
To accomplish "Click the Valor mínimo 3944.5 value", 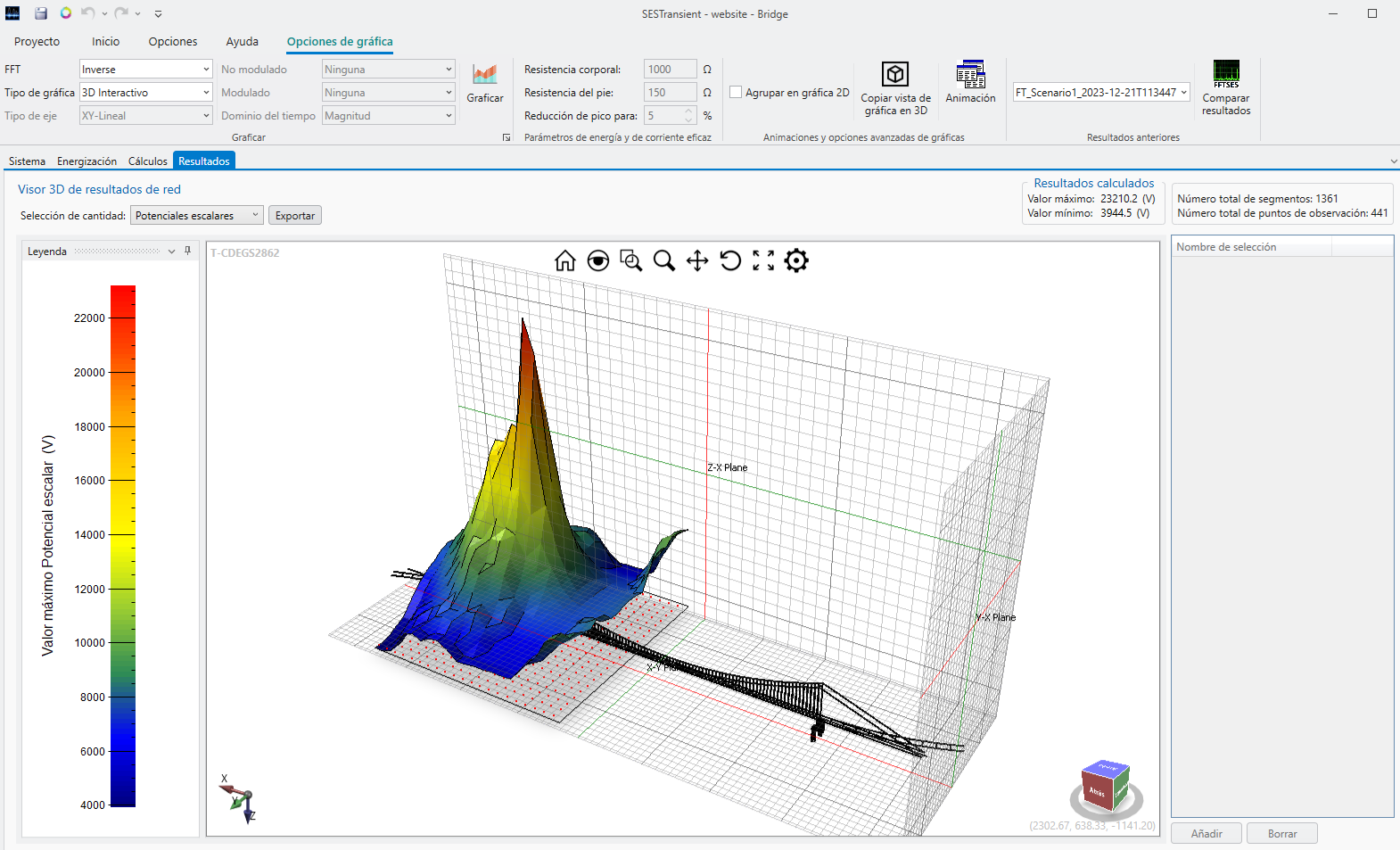I will click(x=1116, y=213).
